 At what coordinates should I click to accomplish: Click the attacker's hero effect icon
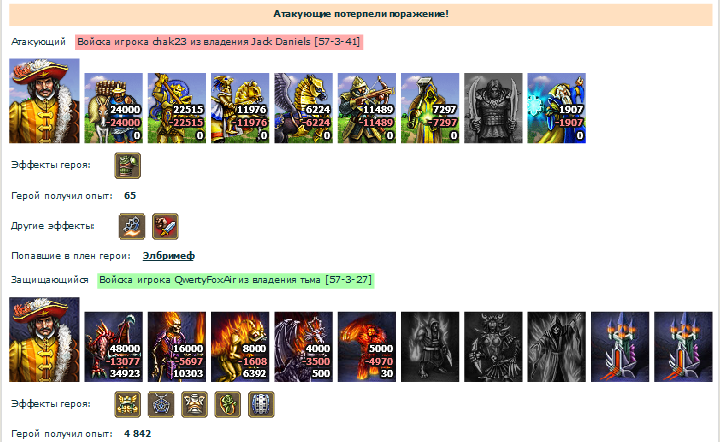pos(128,165)
